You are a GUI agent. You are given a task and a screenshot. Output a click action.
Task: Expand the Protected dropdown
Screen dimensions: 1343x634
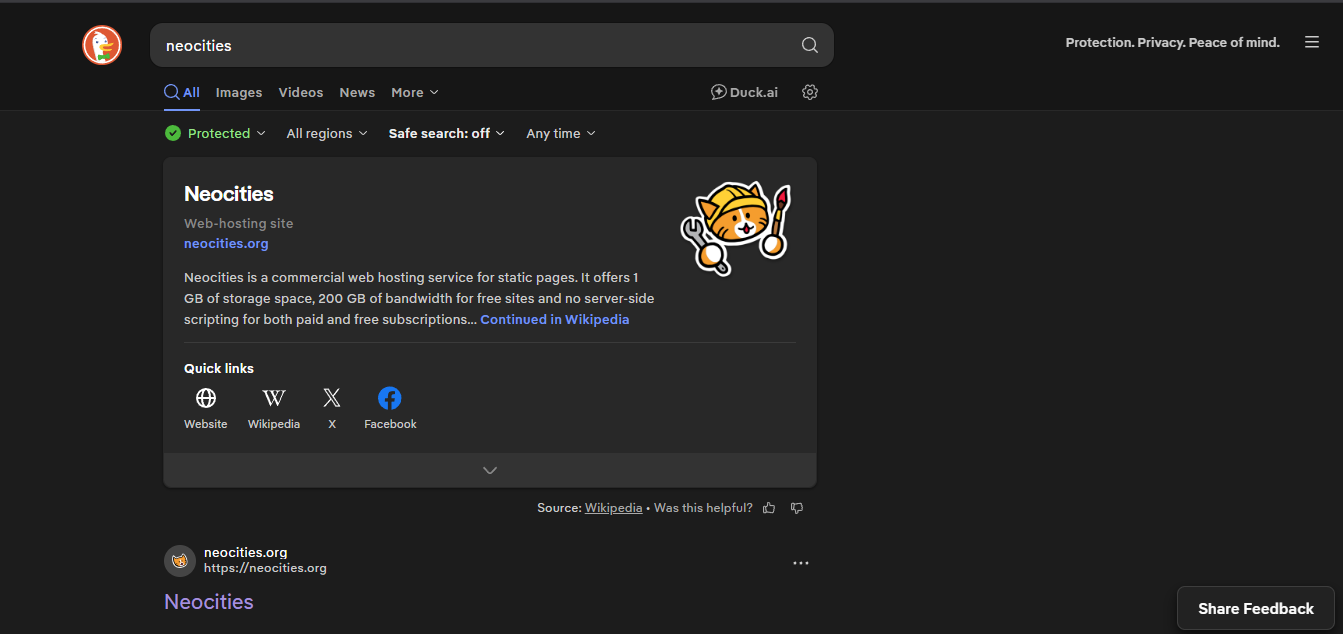216,133
